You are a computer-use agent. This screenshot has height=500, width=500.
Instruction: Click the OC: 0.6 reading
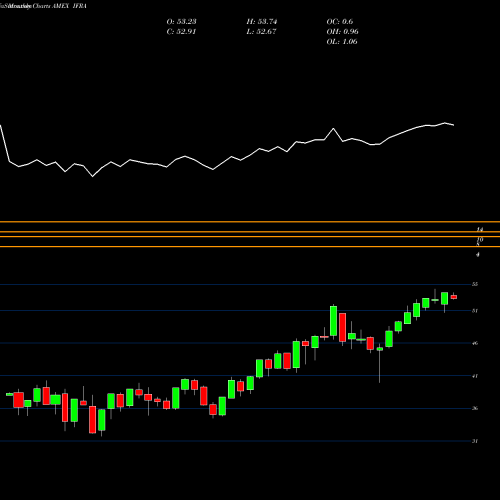point(340,22)
